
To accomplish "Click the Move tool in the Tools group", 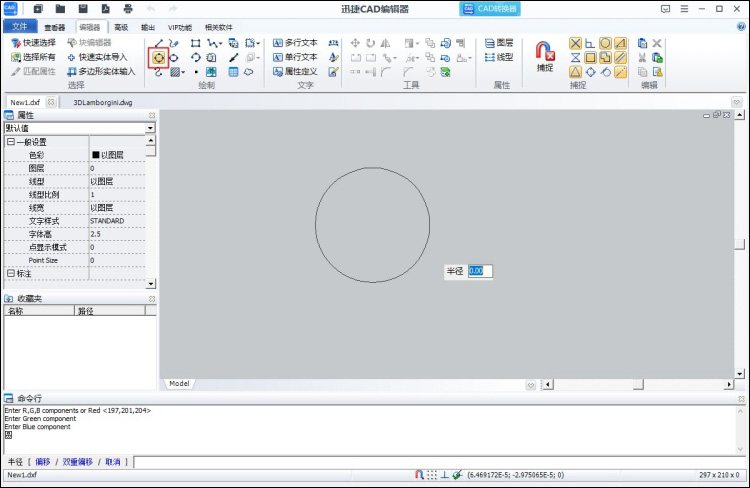I will (x=355, y=43).
